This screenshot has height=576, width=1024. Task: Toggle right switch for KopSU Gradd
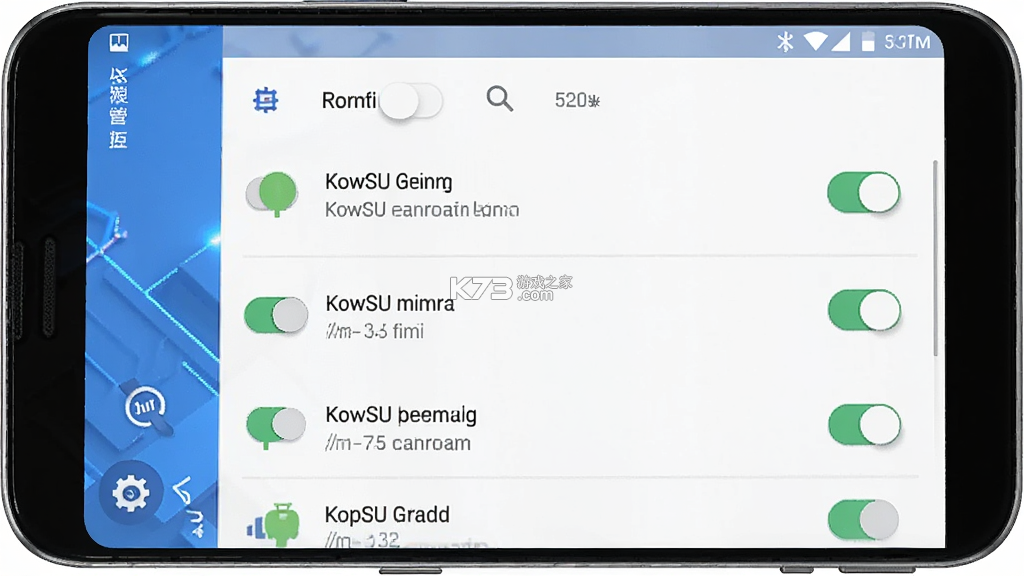(863, 519)
